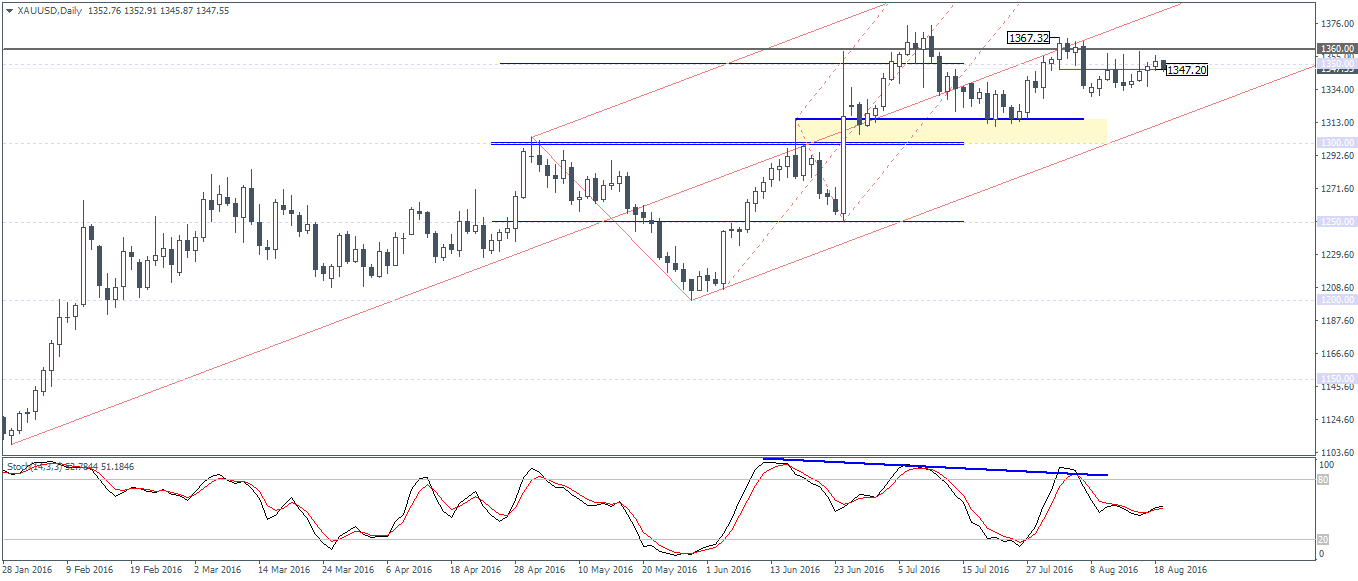Image resolution: width=1358 pixels, height=581 pixels.
Task: Click the 1347.20 price label
Action: (x=1186, y=70)
